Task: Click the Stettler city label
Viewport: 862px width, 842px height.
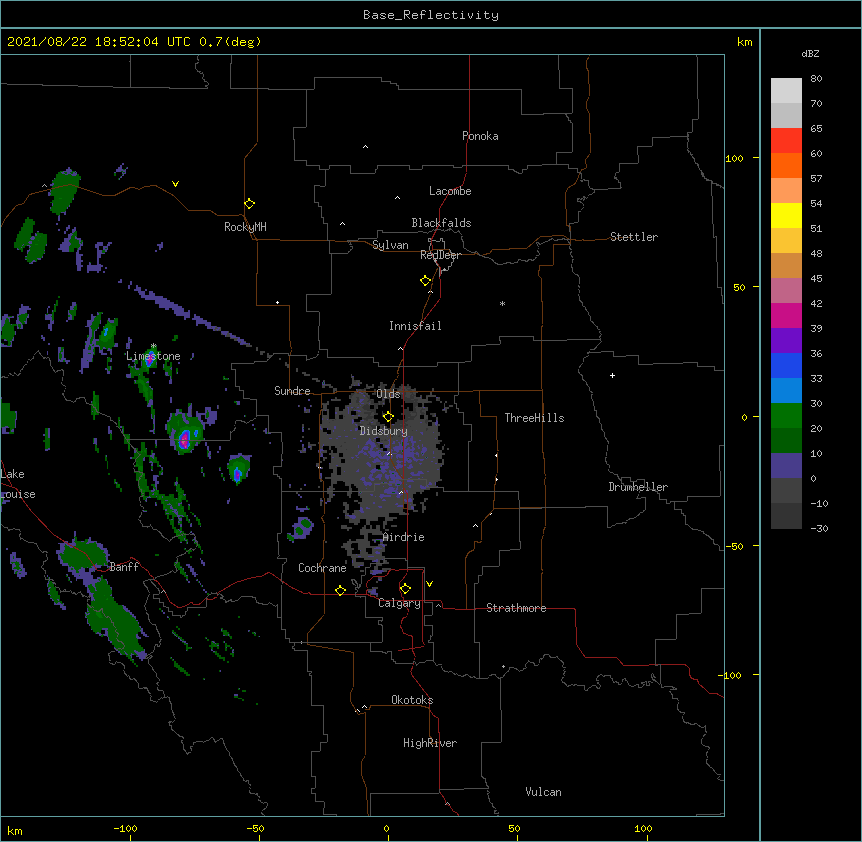Action: [x=634, y=237]
